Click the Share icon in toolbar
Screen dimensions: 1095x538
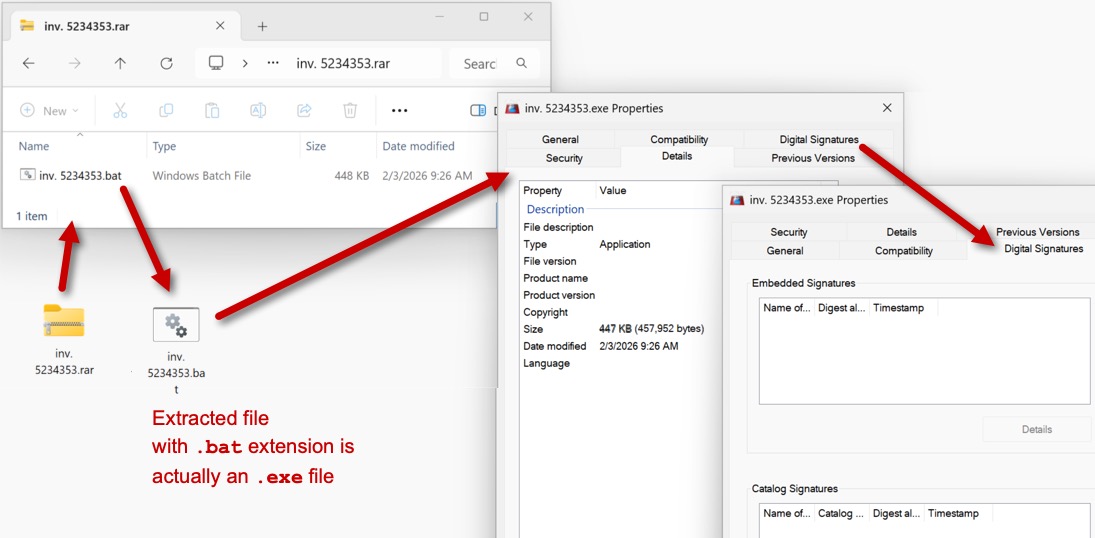tap(304, 110)
